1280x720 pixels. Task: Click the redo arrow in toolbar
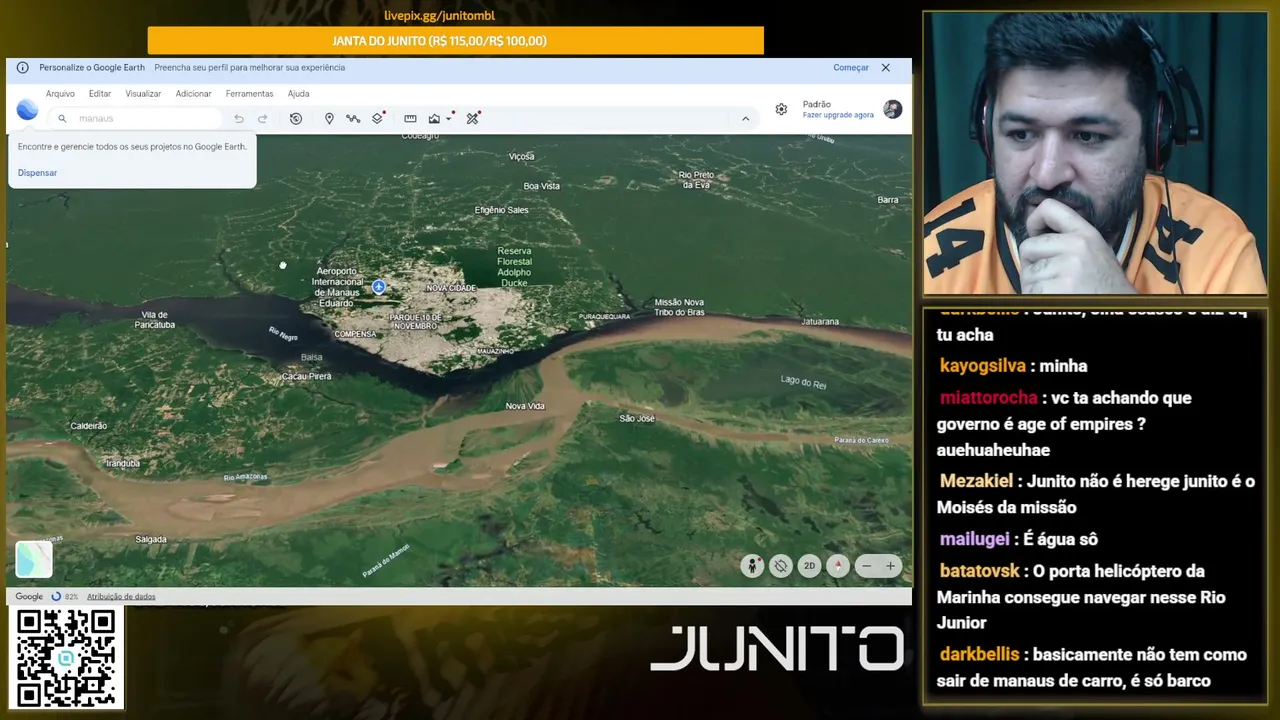(263, 118)
